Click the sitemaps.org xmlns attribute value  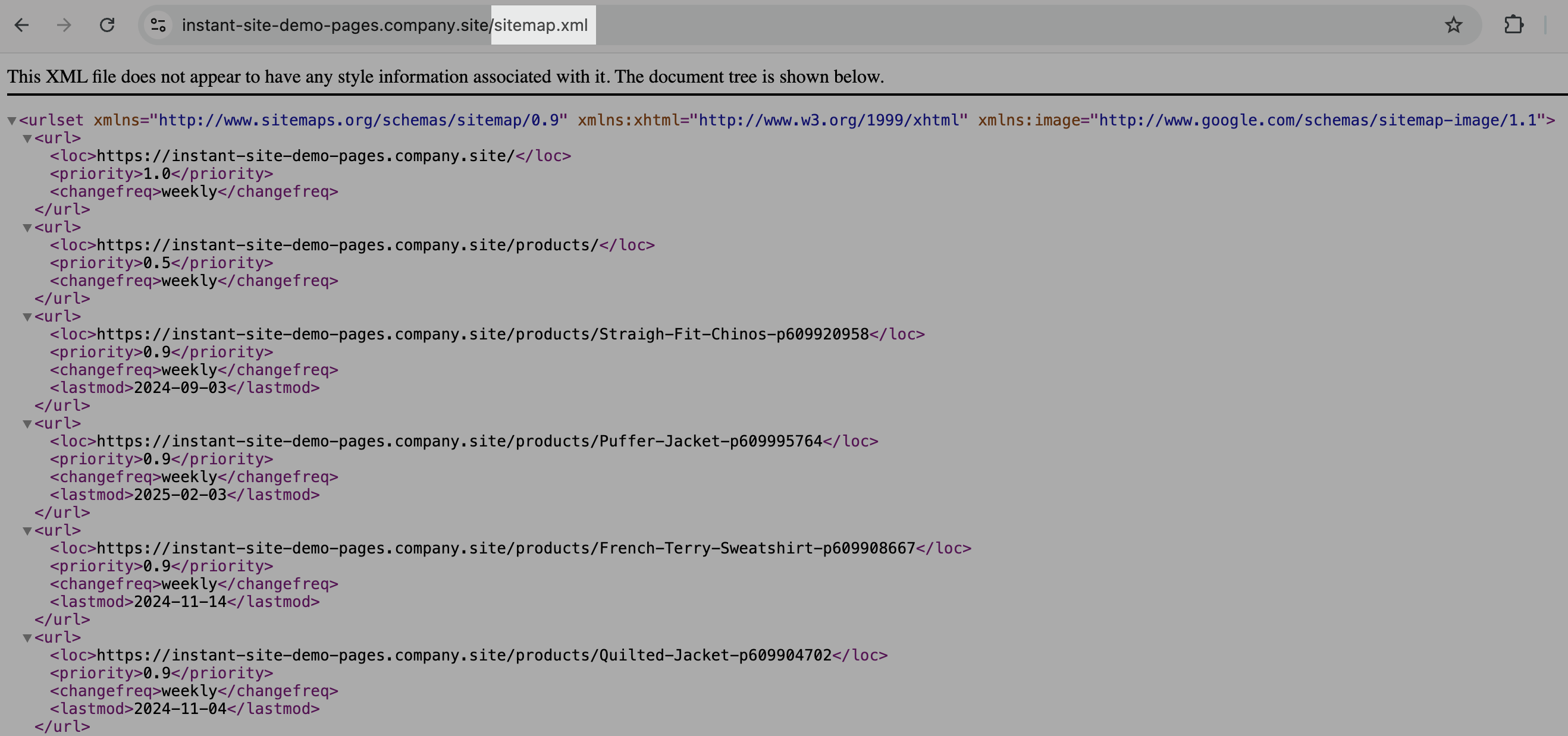[359, 120]
